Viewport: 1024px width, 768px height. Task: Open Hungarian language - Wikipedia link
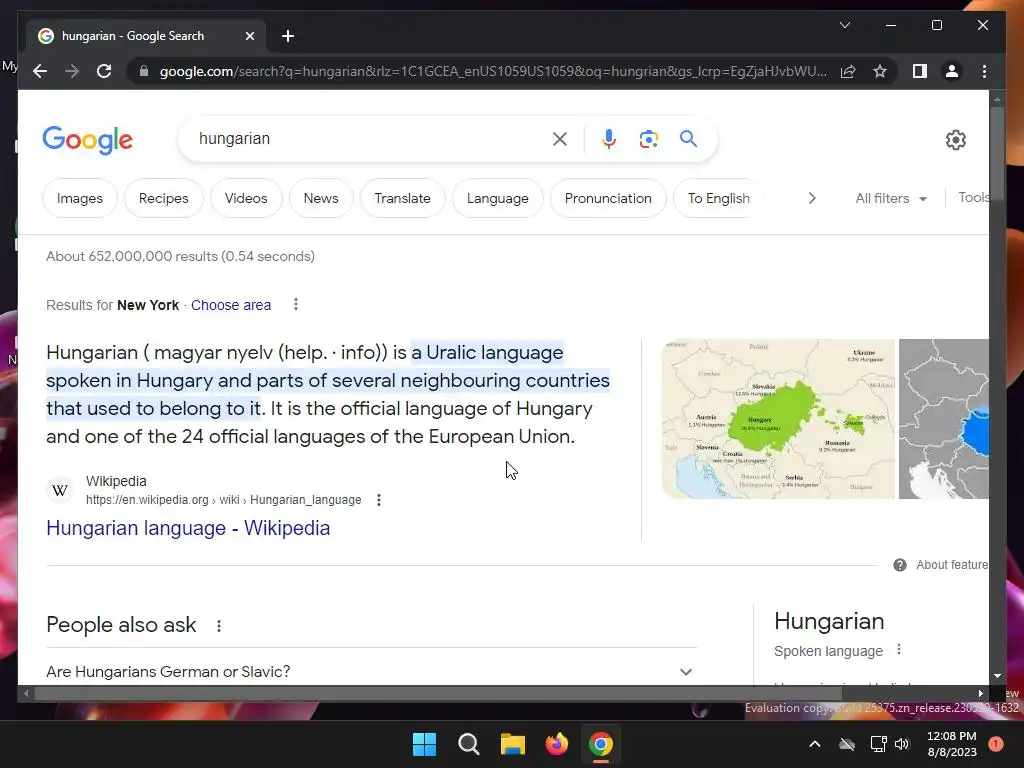pyautogui.click(x=188, y=528)
